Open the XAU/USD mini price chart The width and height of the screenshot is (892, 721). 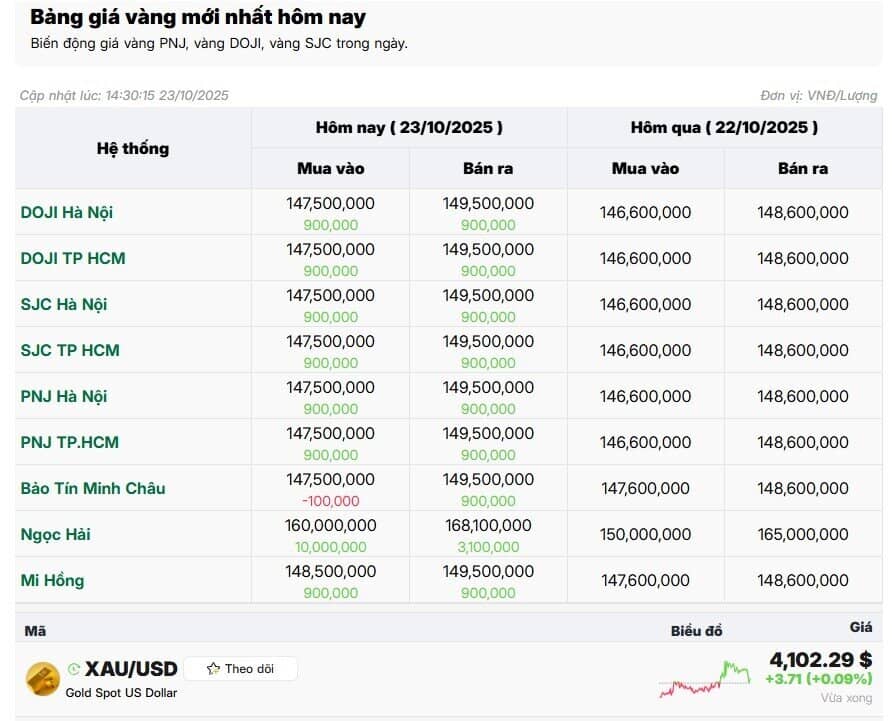pyautogui.click(x=705, y=679)
